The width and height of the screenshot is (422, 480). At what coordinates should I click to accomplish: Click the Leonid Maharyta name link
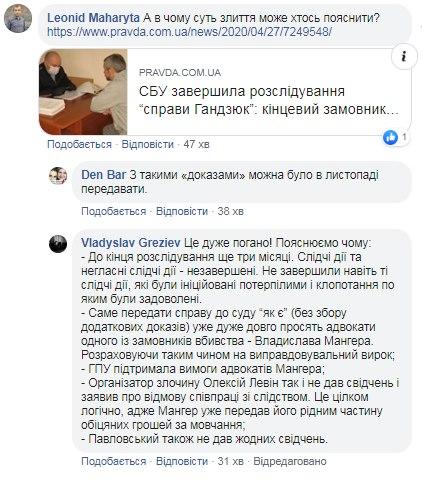94,18
